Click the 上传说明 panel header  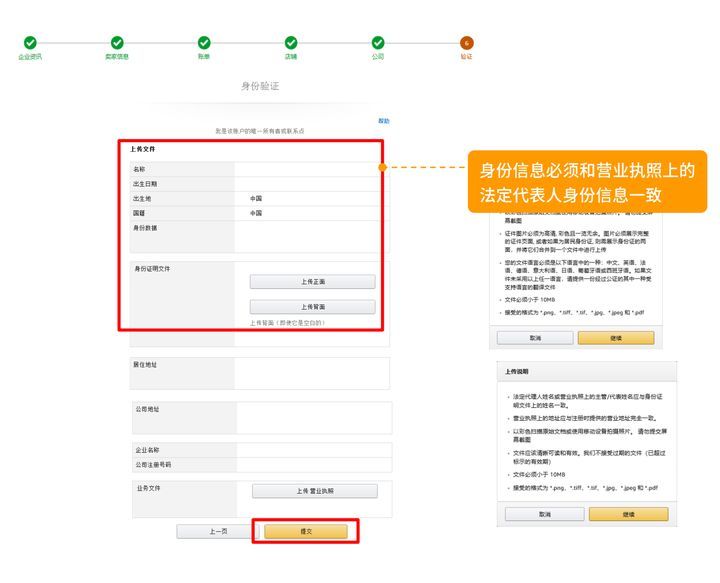tap(587, 371)
